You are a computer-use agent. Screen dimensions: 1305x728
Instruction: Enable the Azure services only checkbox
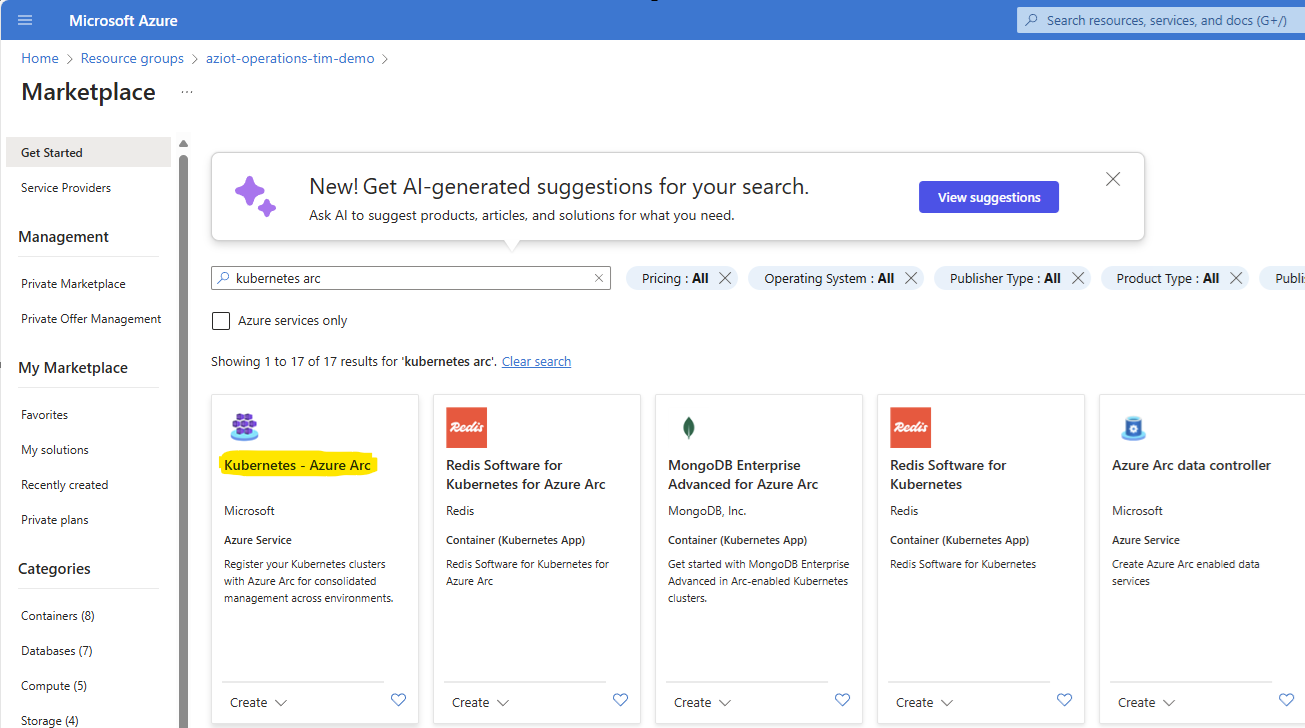(221, 321)
